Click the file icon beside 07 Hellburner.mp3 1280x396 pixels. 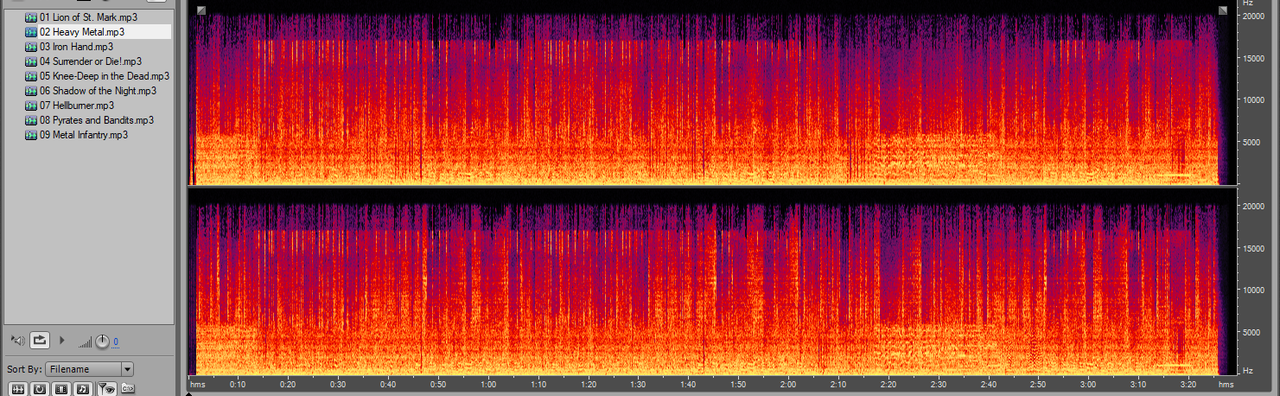point(31,105)
